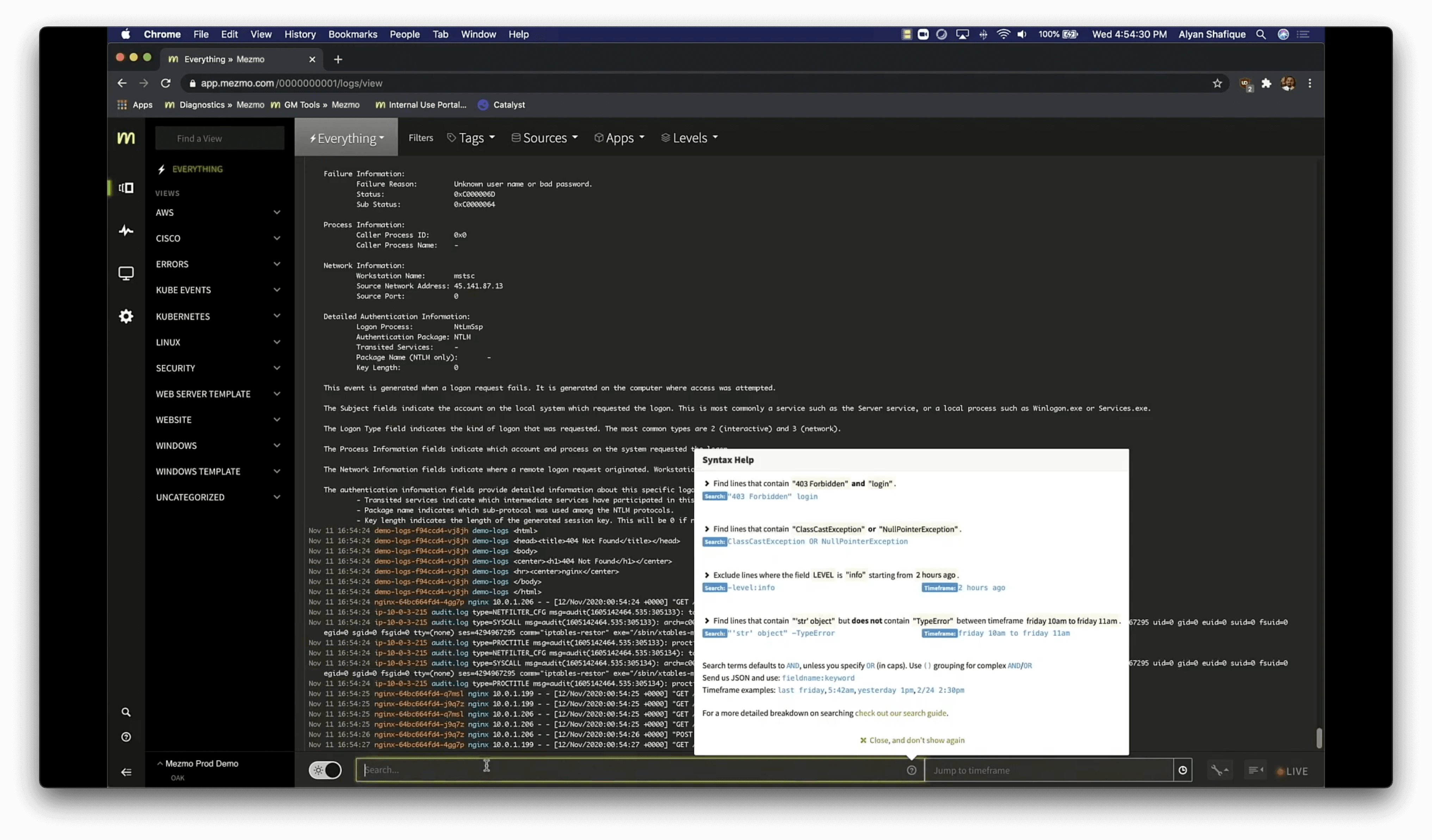
Task: Open the help question mark in the sidebar
Action: (x=125, y=737)
